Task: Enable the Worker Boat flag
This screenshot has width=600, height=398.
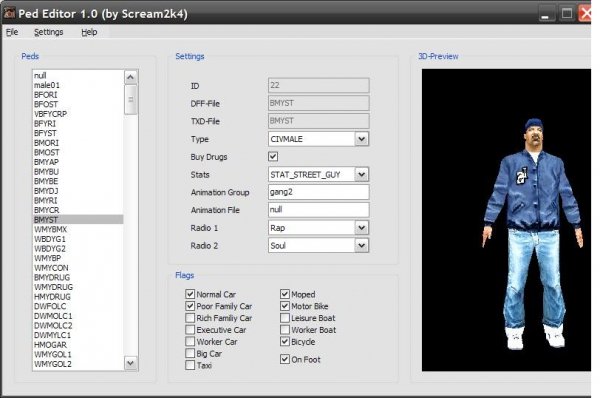Action: (285, 329)
